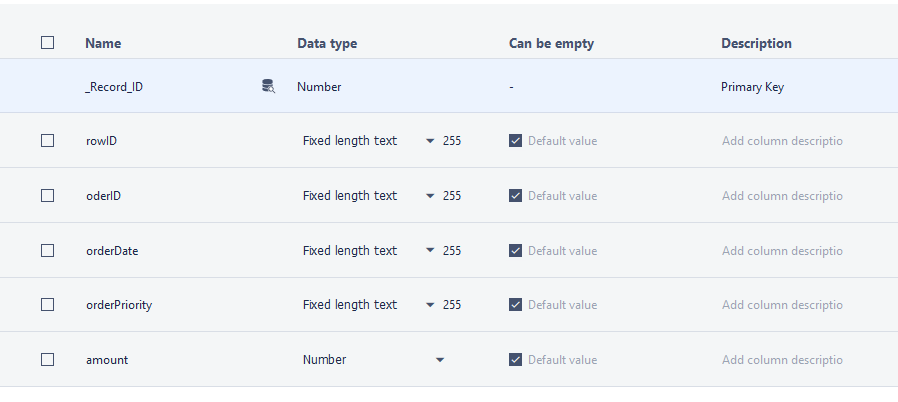The width and height of the screenshot is (898, 402).
Task: Open the amount Number type dropdown
Action: pyautogui.click(x=439, y=360)
